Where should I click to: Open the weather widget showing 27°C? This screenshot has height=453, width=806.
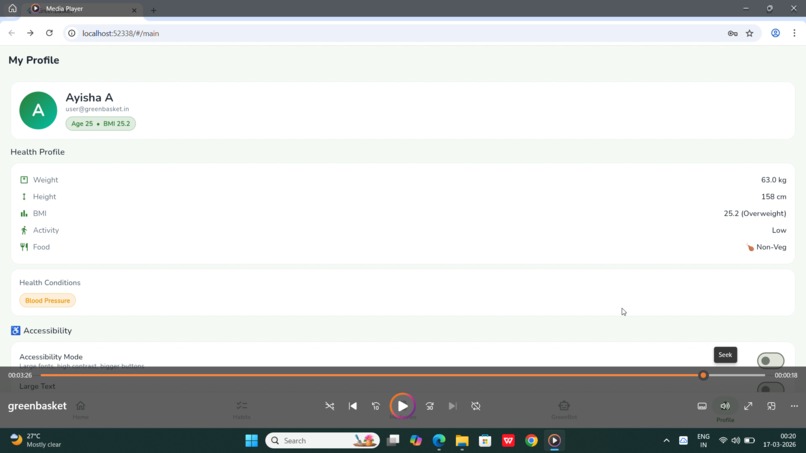[x=36, y=440]
